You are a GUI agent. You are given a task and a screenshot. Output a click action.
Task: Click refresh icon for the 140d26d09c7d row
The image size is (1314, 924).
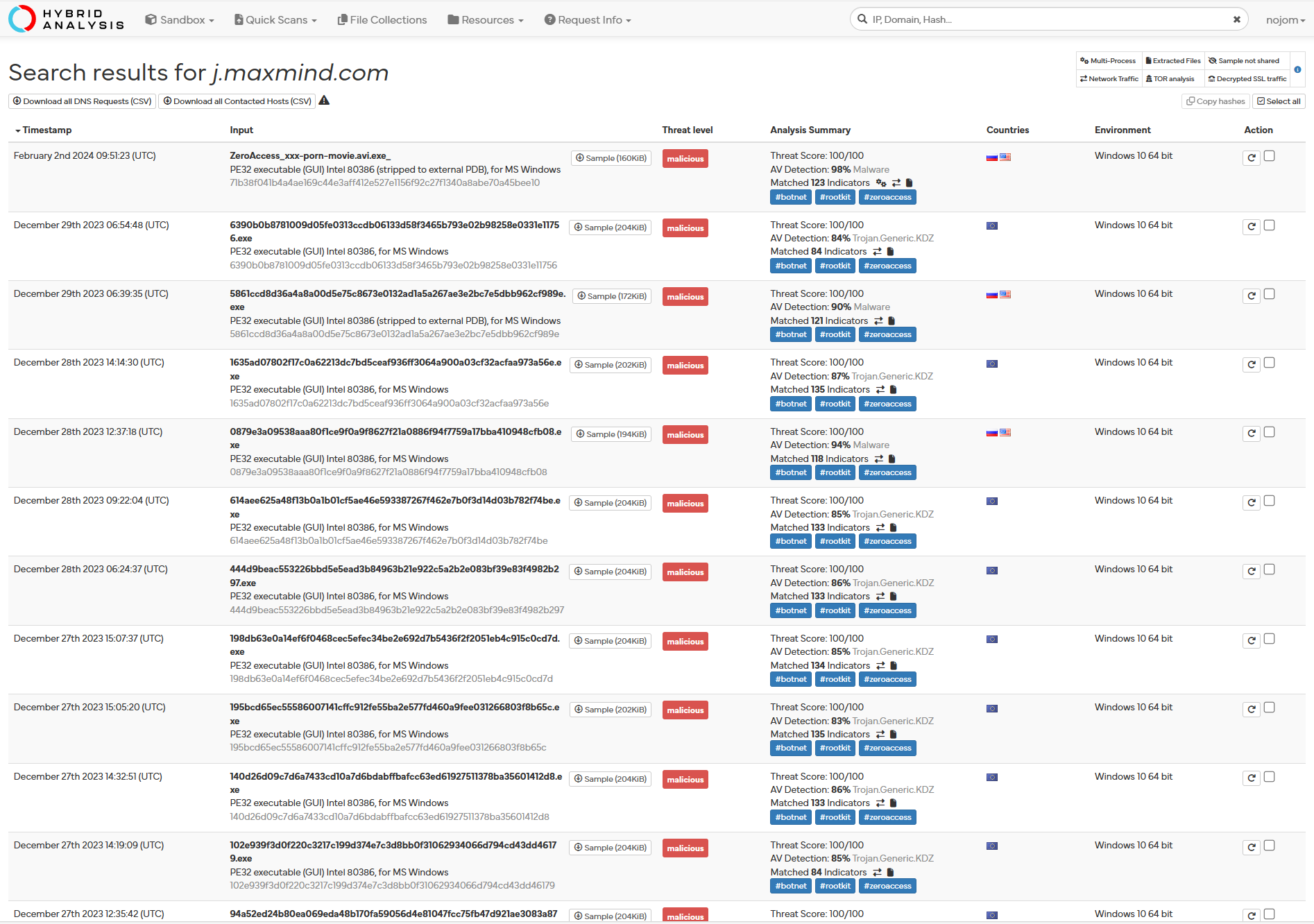1252,778
